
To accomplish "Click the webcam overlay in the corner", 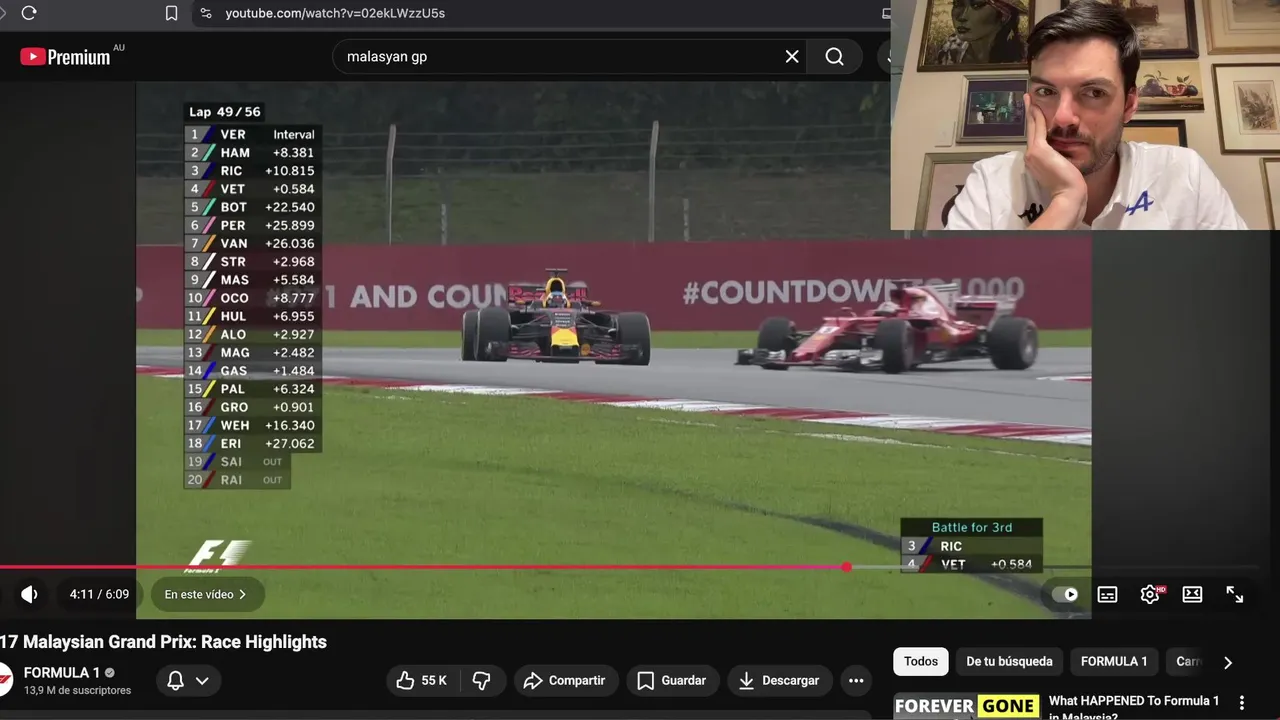I will 1085,115.
